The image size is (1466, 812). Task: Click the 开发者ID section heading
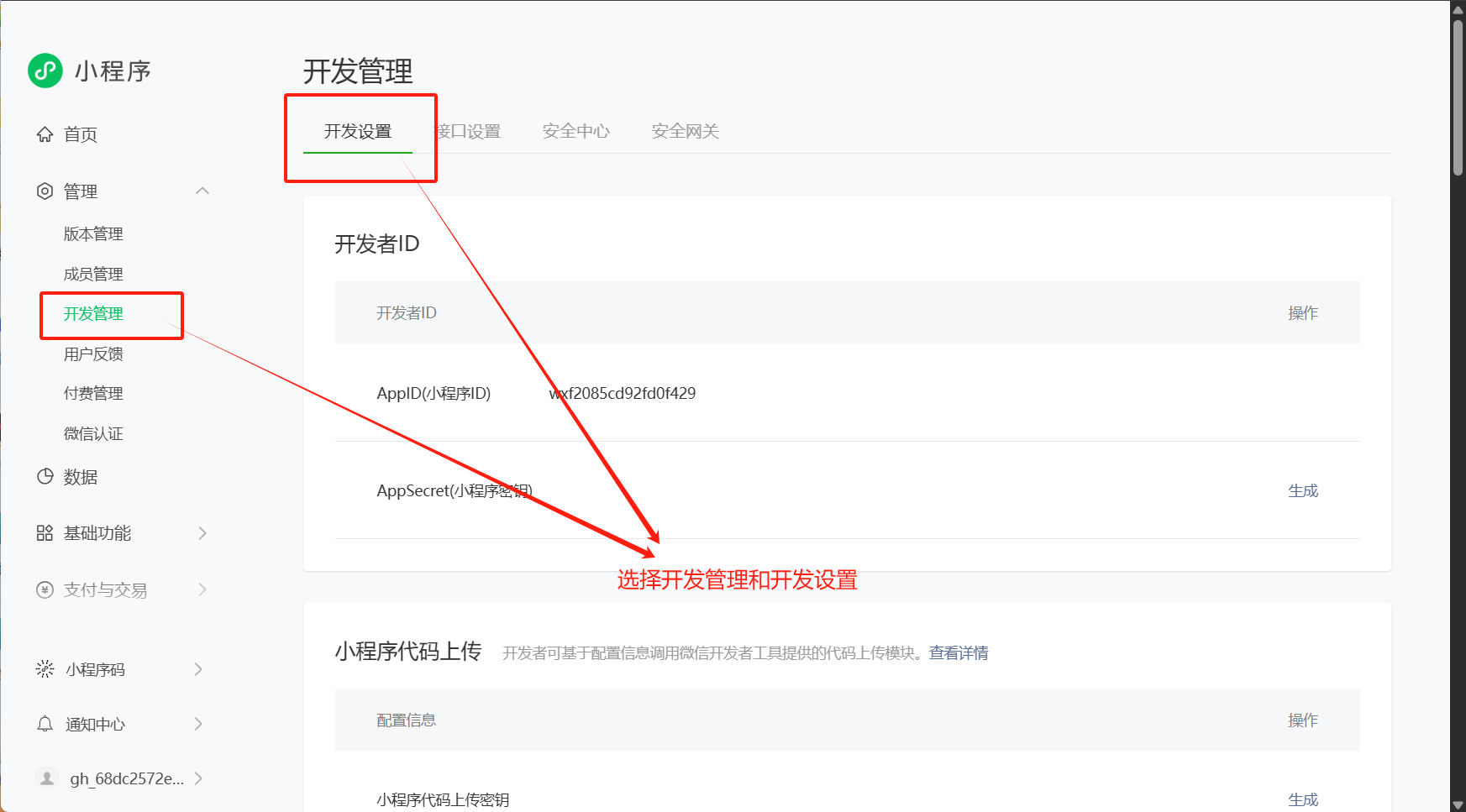click(x=377, y=244)
